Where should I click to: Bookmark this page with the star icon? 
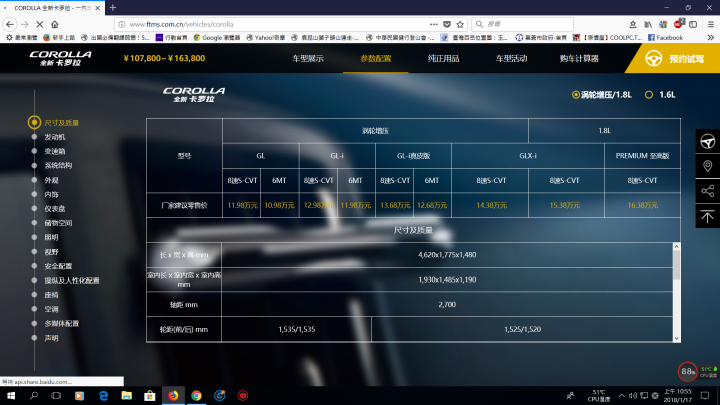pyautogui.click(x=460, y=24)
